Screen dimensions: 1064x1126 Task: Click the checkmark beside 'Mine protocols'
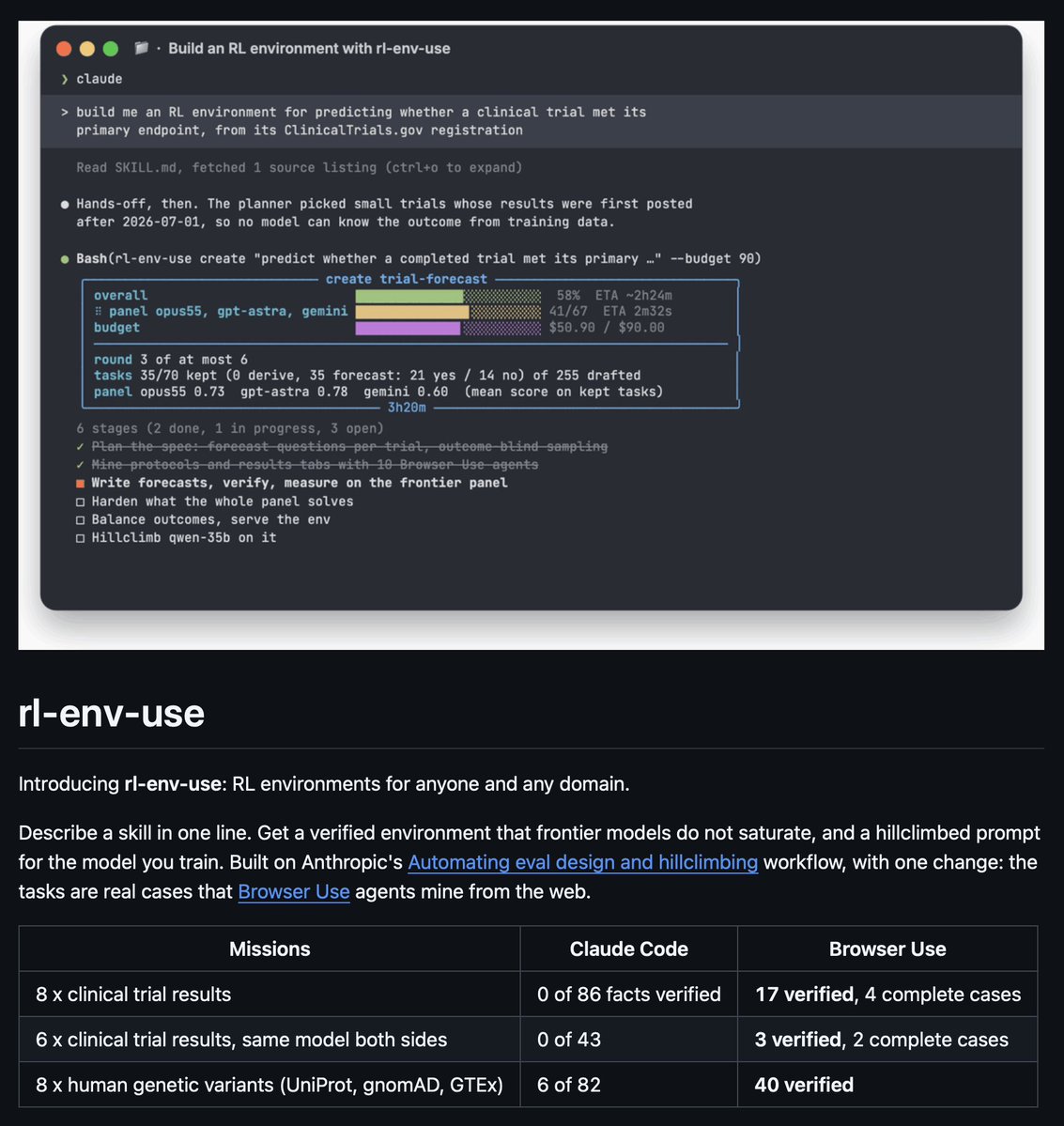pos(80,465)
